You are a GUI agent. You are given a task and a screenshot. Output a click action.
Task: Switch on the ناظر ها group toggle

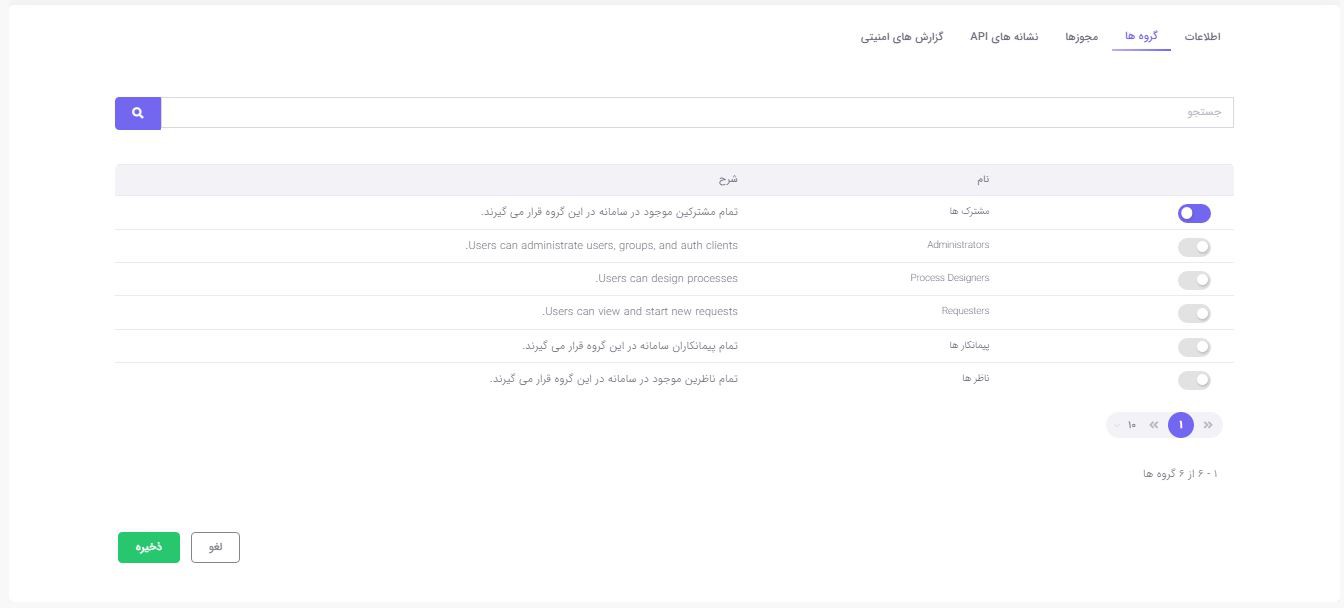pyautogui.click(x=1194, y=380)
